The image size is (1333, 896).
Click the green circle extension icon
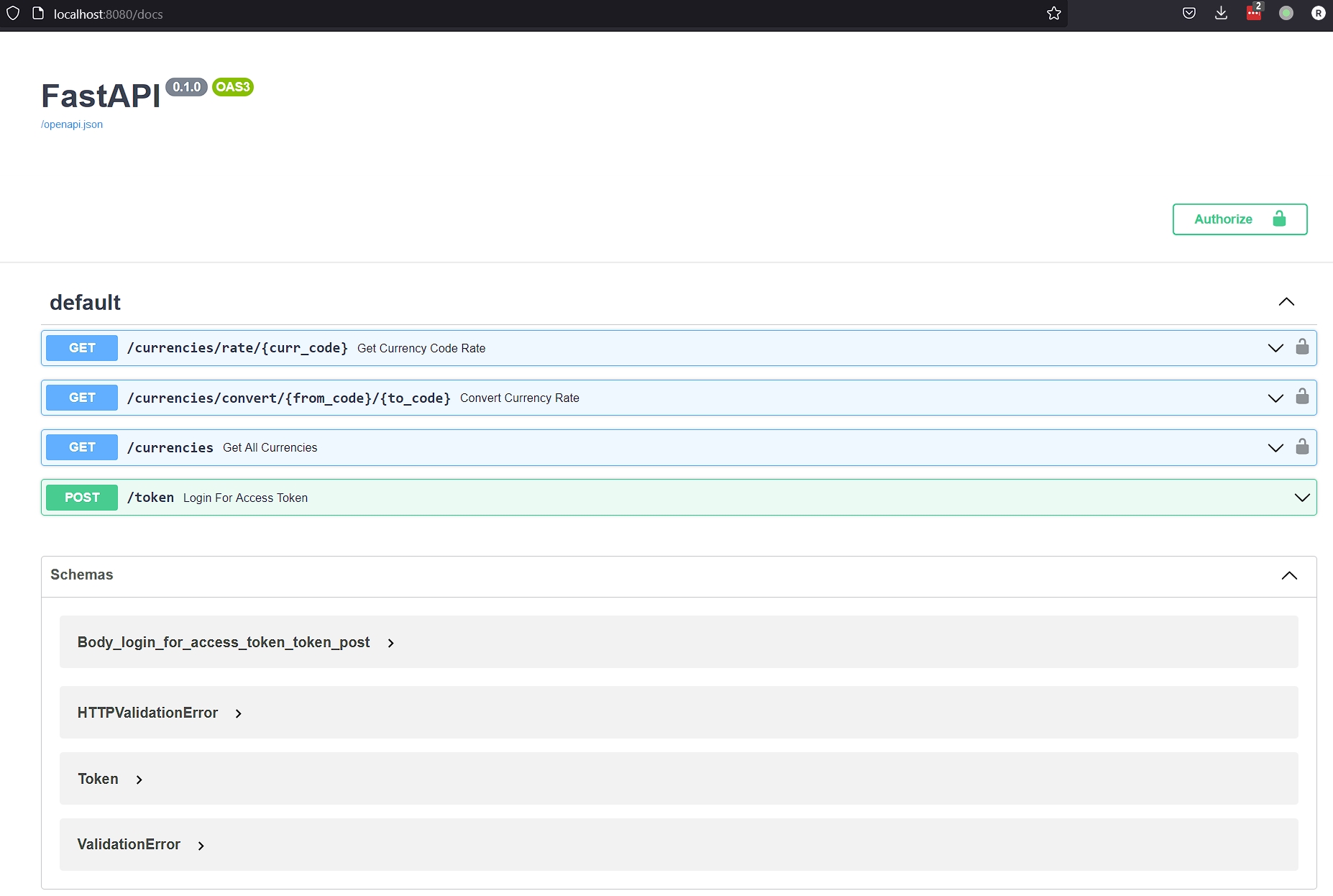(x=1286, y=13)
